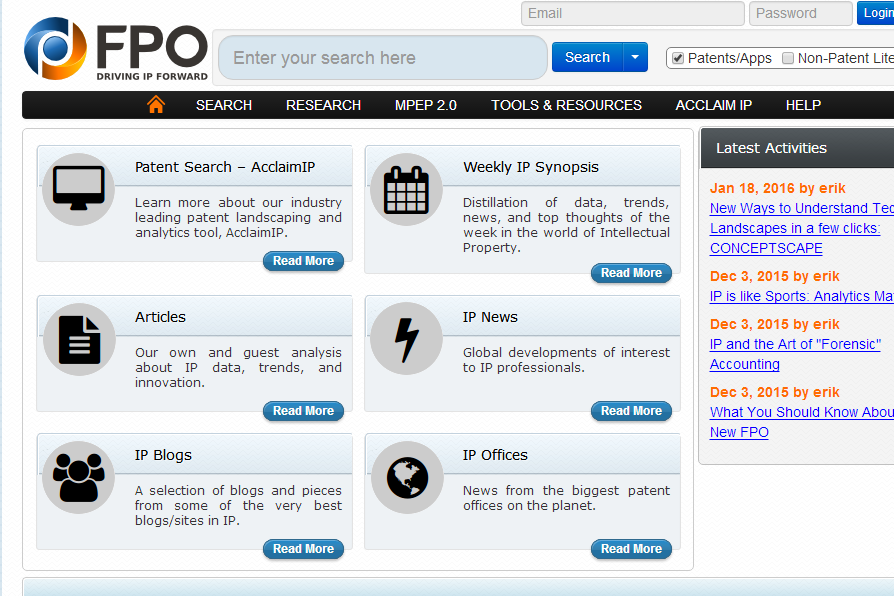Open the CONCEPTSCAPE landscapes article link
This screenshot has width=894, height=596.
click(x=802, y=228)
